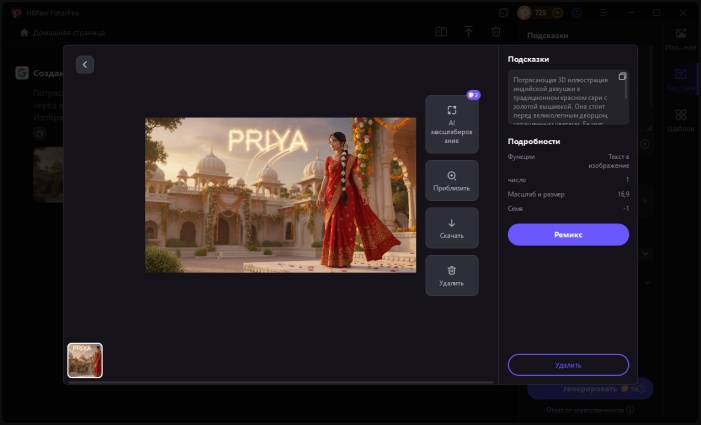
Task: Click the back arrow in the preview dialog
Action: click(x=85, y=64)
